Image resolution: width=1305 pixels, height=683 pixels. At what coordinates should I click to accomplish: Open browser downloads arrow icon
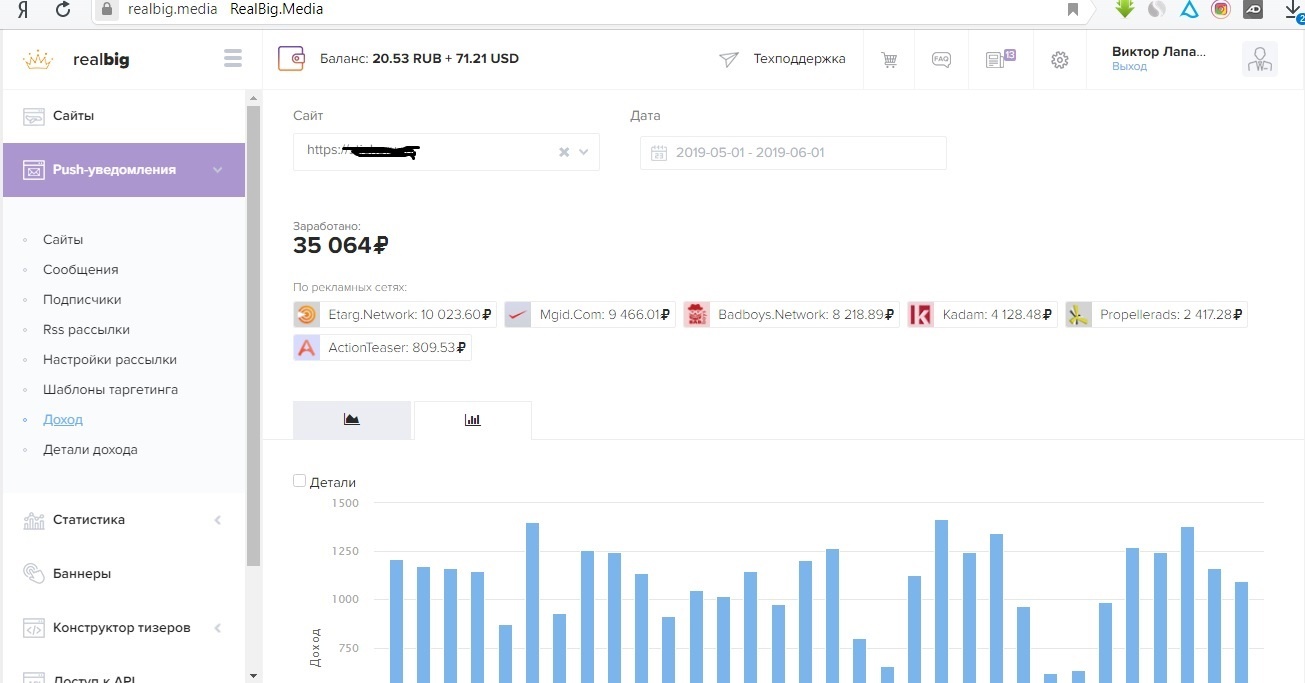coord(1293,10)
